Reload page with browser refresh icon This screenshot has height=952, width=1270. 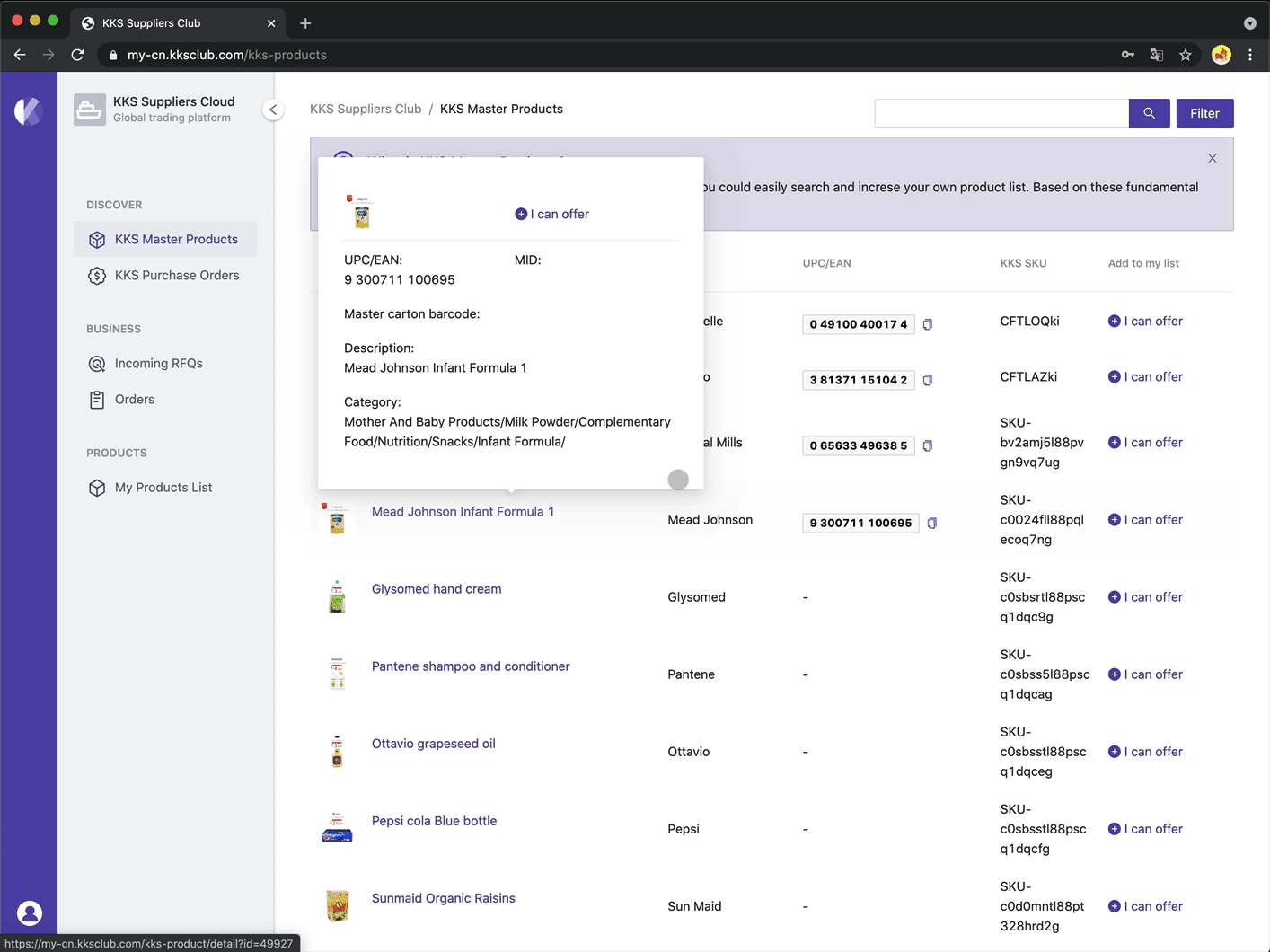click(78, 55)
